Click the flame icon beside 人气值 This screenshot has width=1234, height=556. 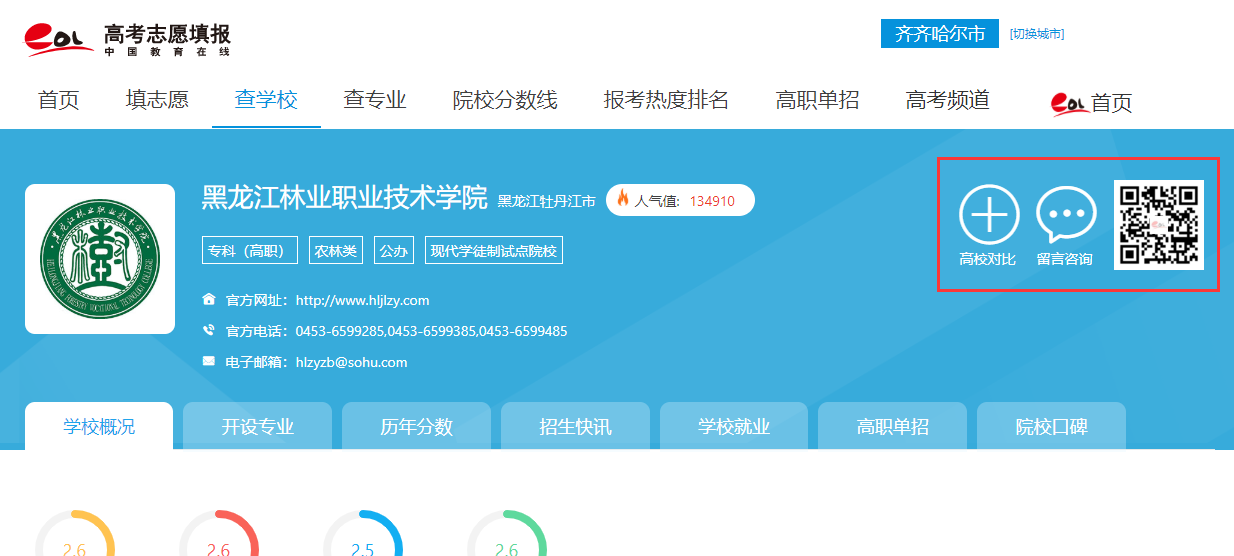tap(623, 199)
